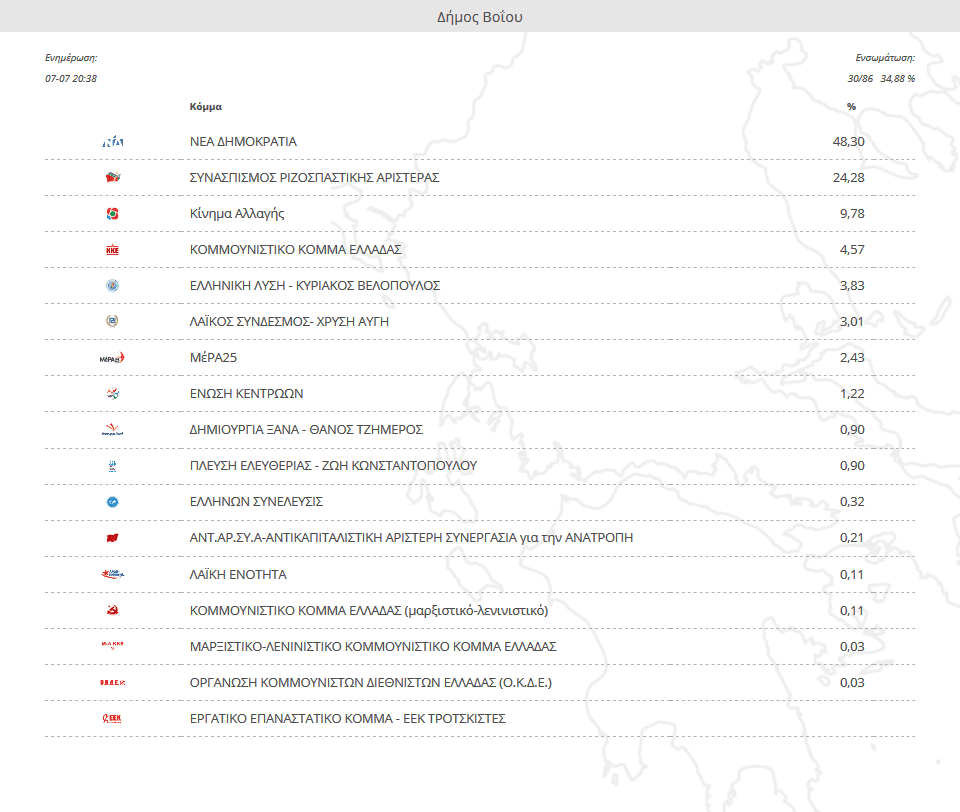Select the ΕΛΛΗΝΩΝ ΣΥΝΕΛΕΥΣΙΣ party name
The width and height of the screenshot is (960, 812).
click(x=256, y=502)
